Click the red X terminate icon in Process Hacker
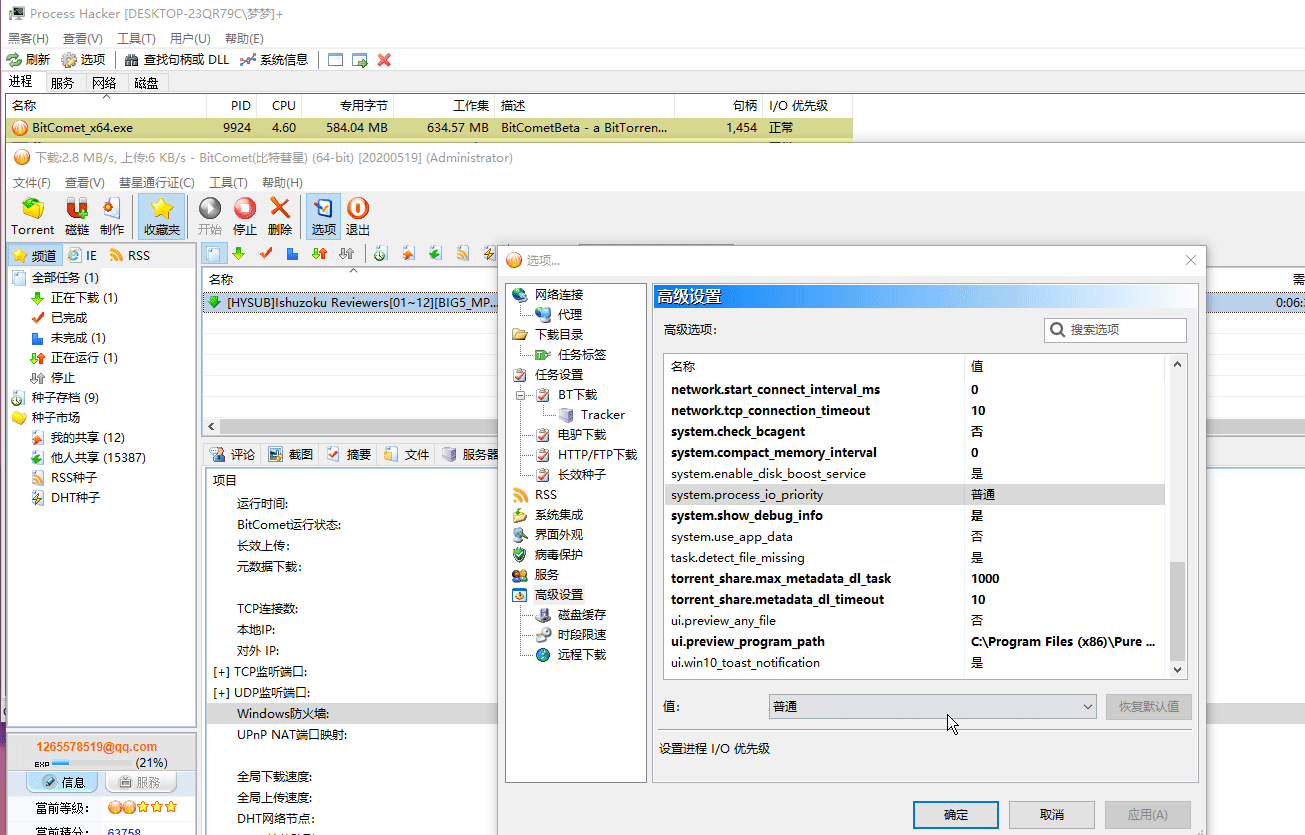1305x835 pixels. click(384, 60)
